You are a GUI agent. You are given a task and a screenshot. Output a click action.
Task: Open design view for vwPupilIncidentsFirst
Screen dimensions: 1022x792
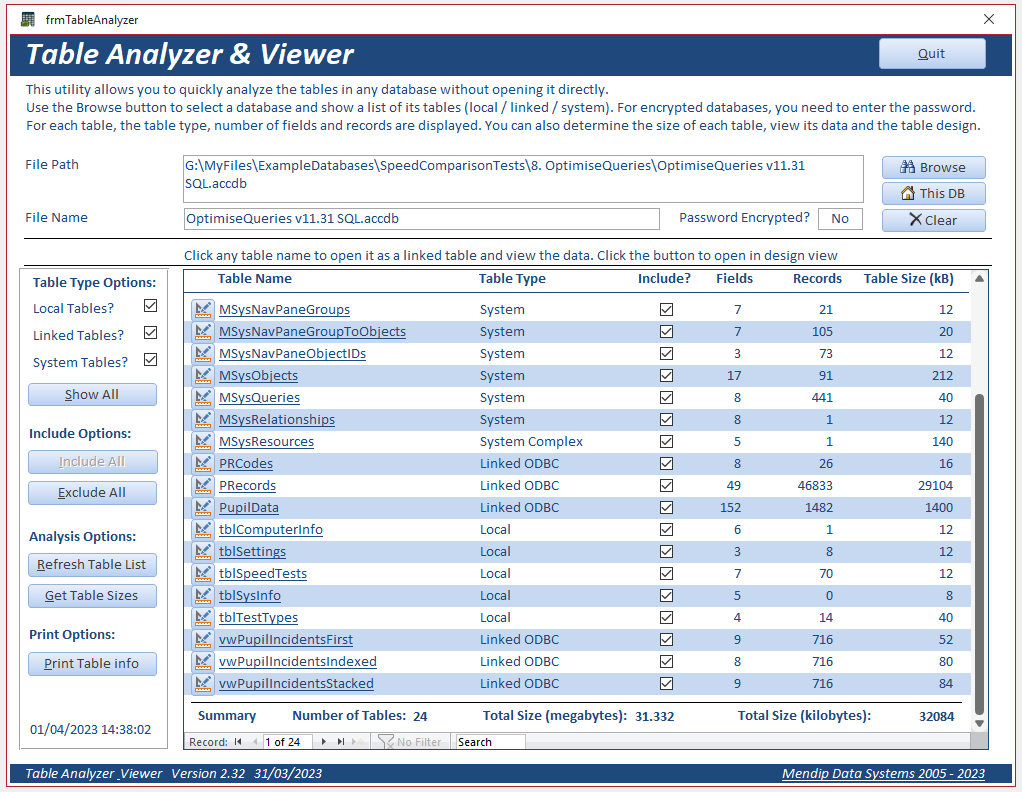(x=203, y=639)
